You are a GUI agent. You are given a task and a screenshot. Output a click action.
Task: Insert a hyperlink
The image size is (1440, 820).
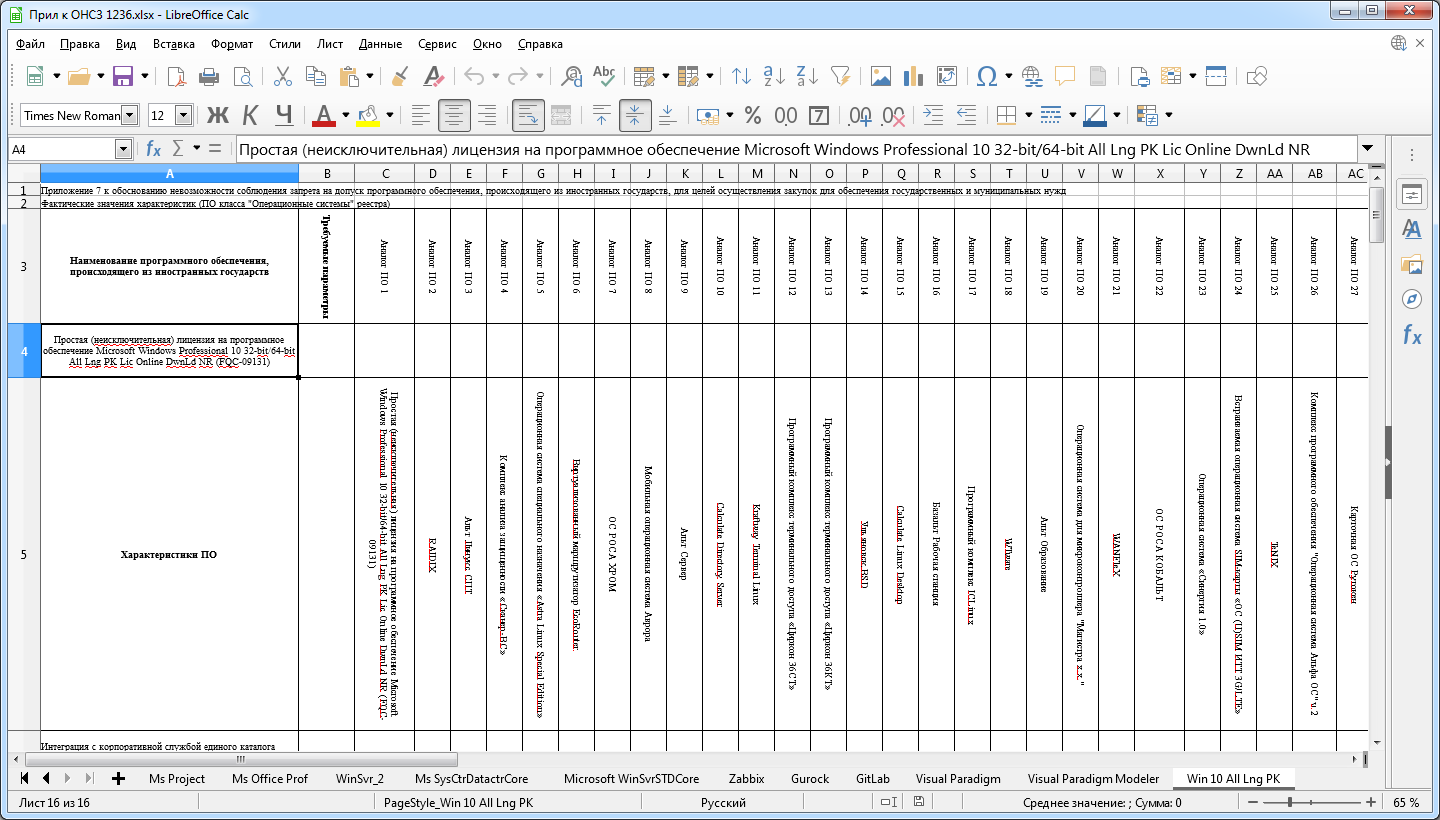[1033, 76]
